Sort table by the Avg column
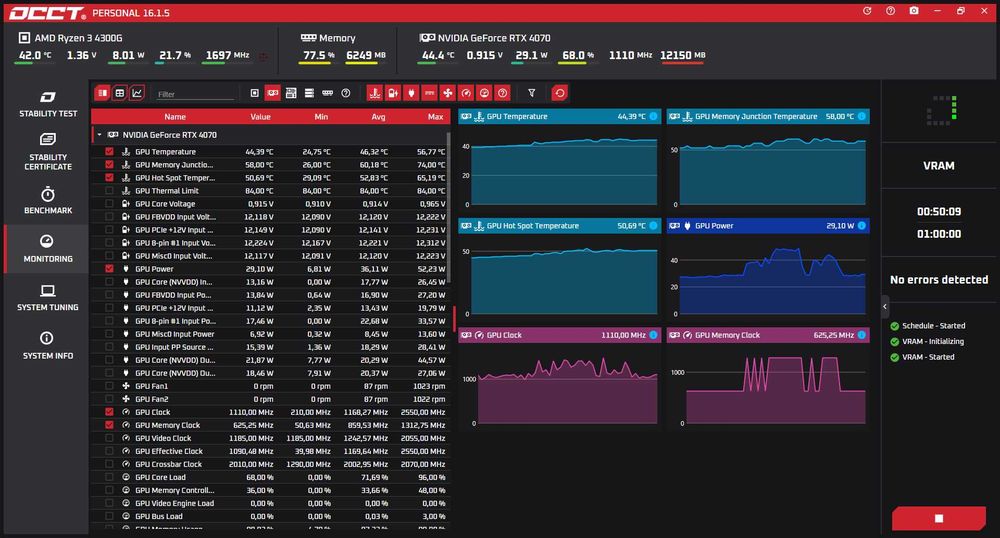The width and height of the screenshot is (1000, 538). point(378,117)
